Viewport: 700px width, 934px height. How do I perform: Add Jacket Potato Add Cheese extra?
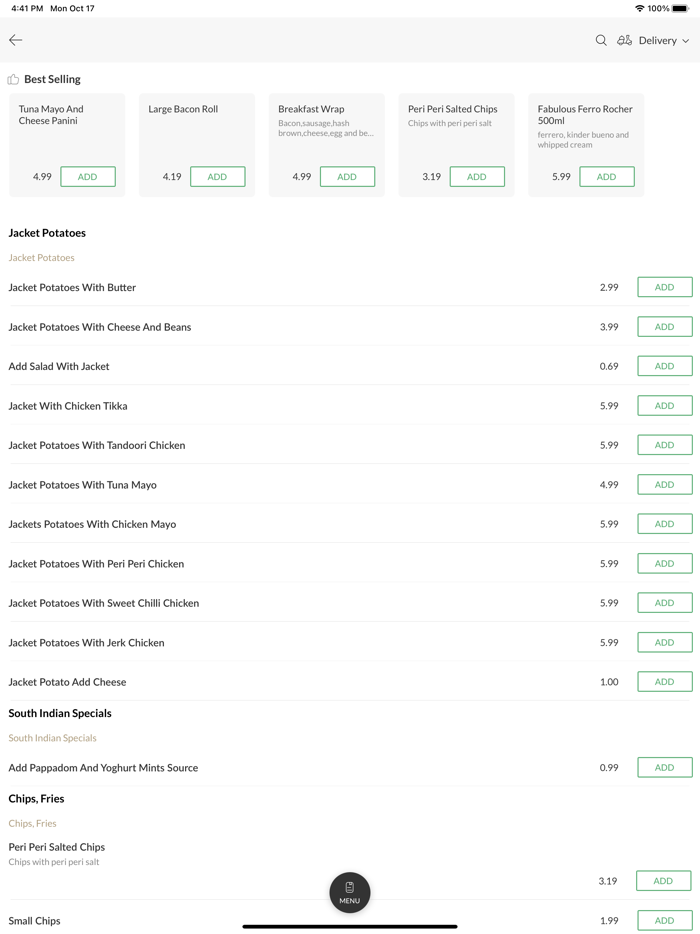665,682
